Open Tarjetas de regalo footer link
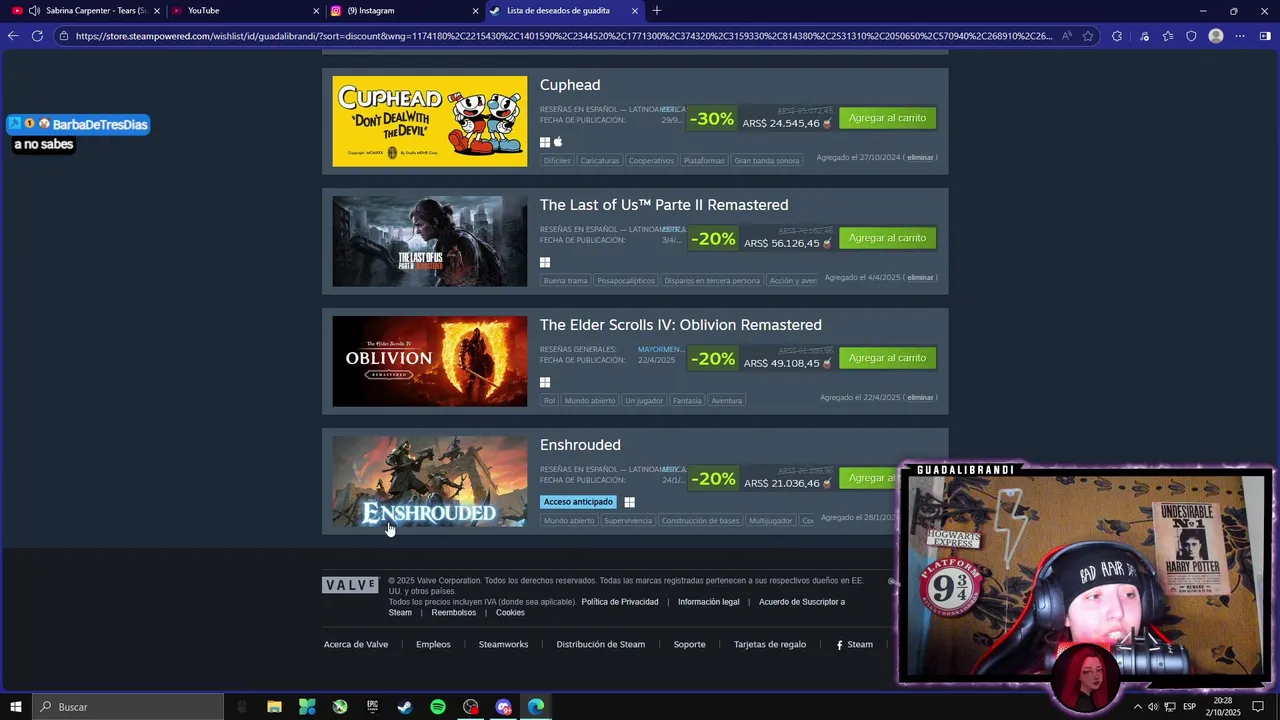The image size is (1280, 720). 770,645
